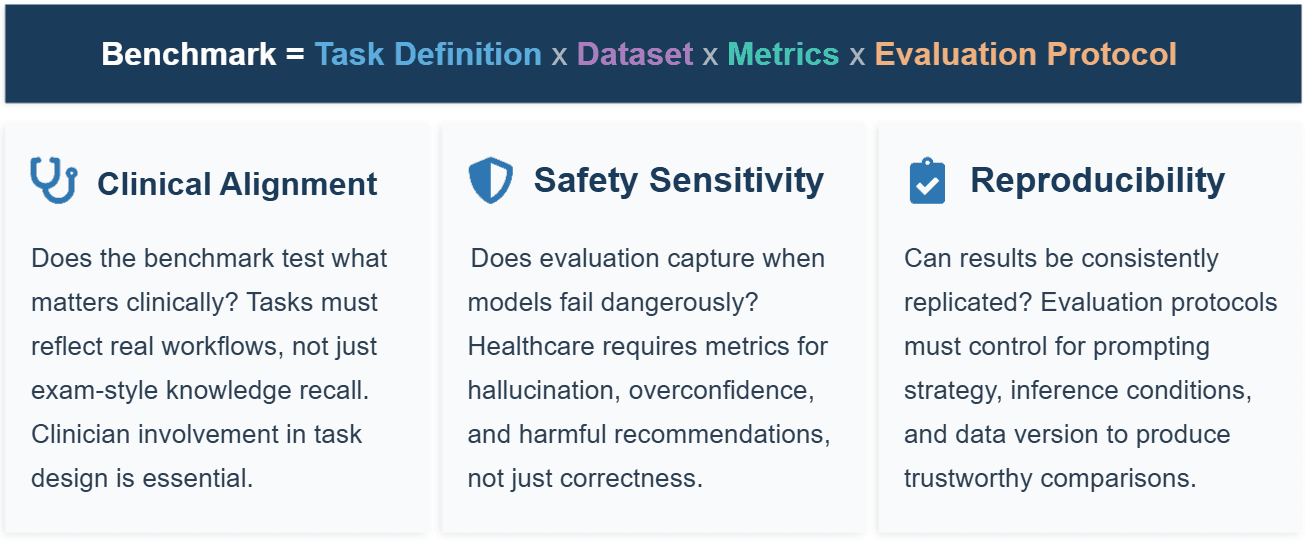
Task: Click the stethoscope icon
Action: pos(53,181)
